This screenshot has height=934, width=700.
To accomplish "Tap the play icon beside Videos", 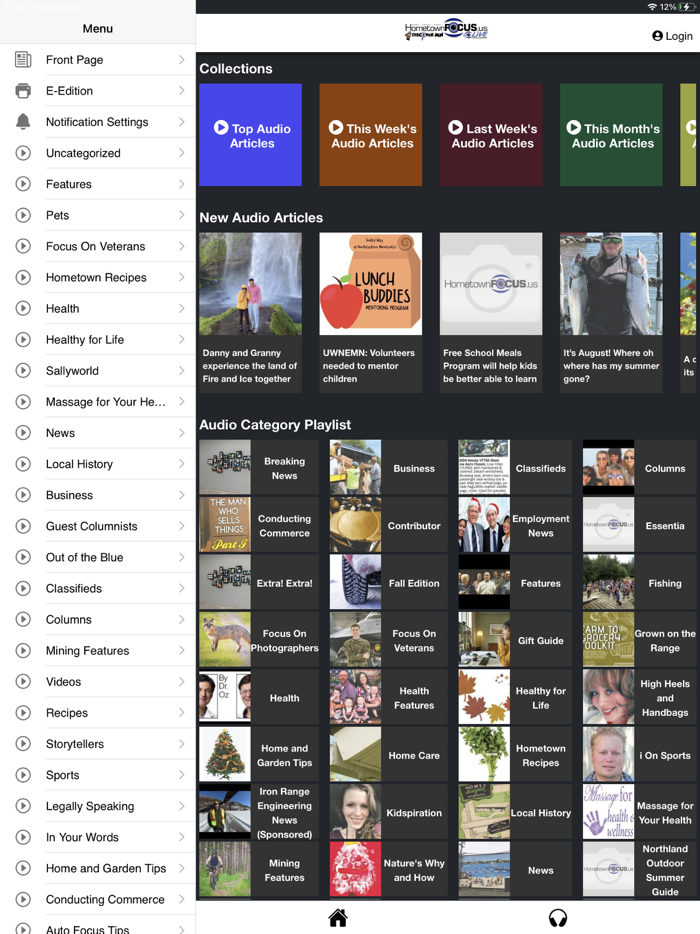I will [23, 681].
